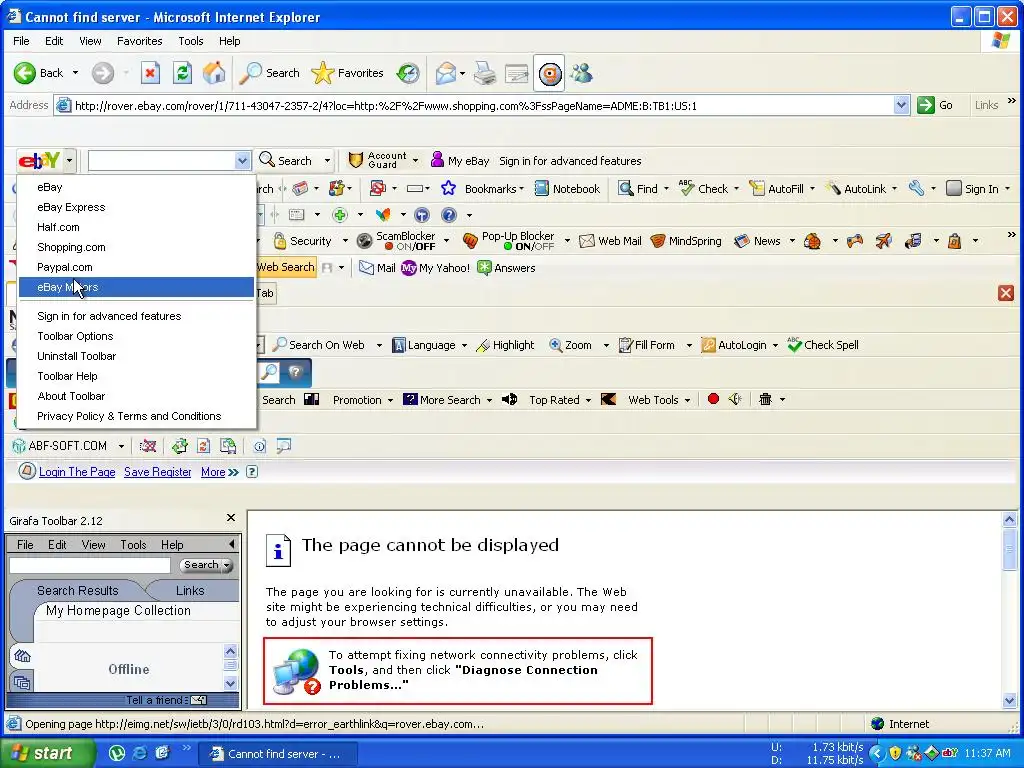Open the Favorites menu

pos(140,40)
